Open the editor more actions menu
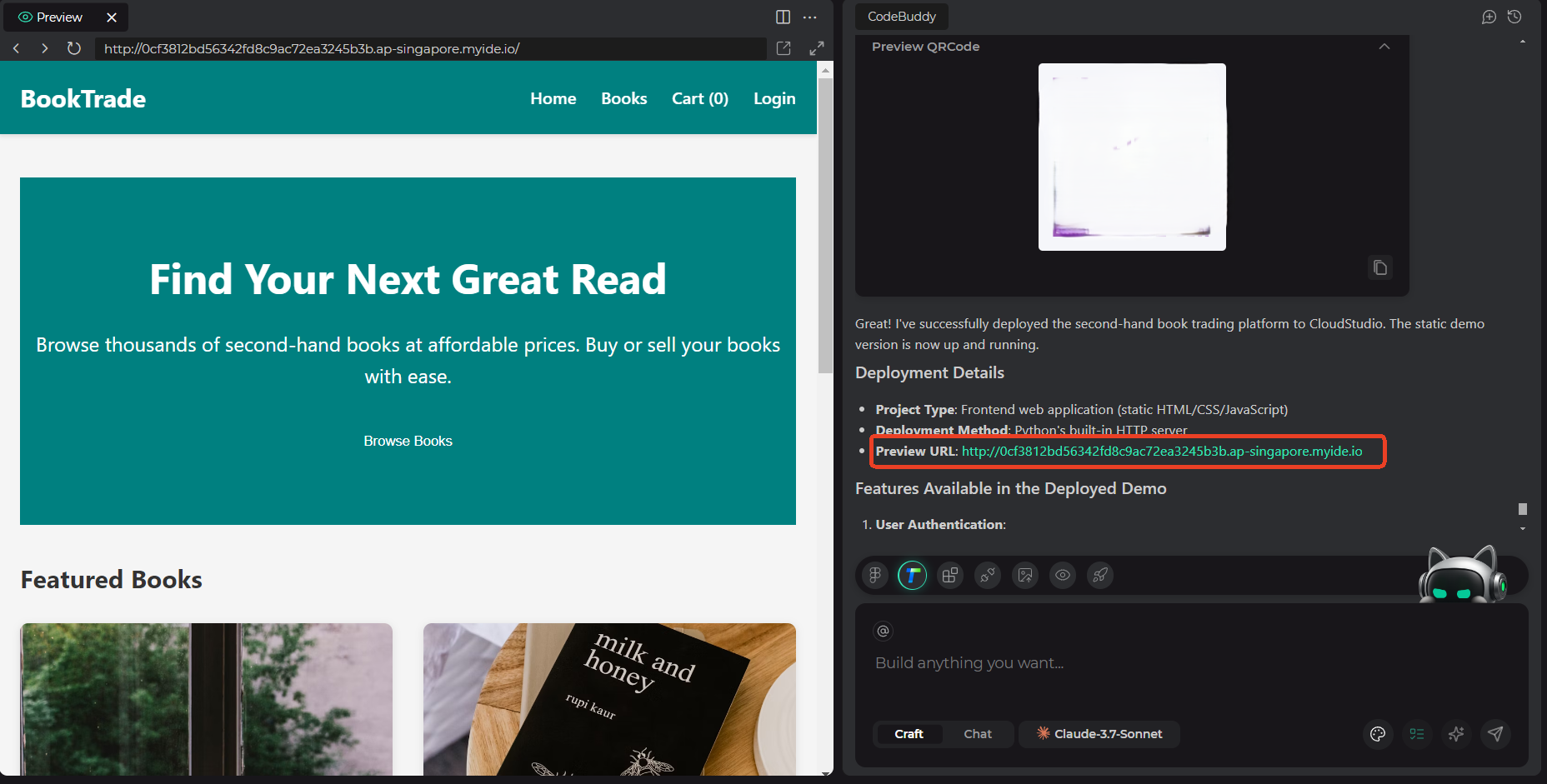Image resolution: width=1547 pixels, height=784 pixels. (810, 17)
